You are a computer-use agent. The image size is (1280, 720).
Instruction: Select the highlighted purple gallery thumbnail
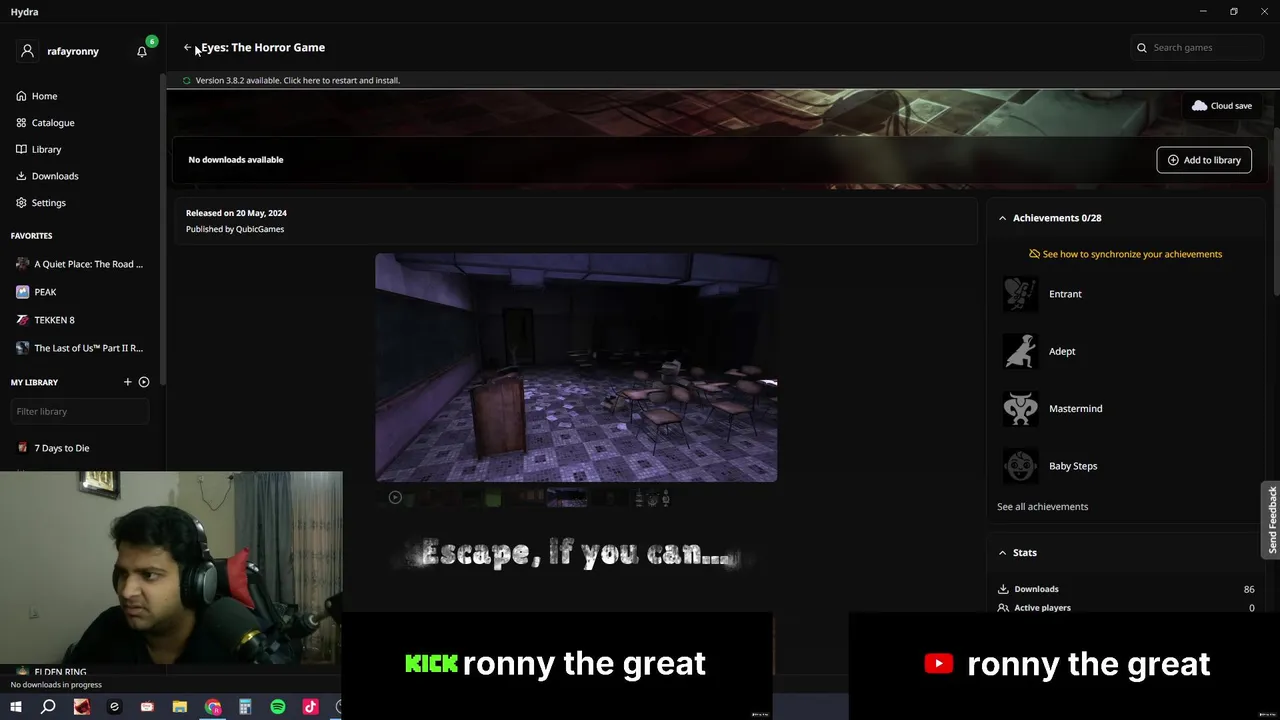pyautogui.click(x=567, y=498)
